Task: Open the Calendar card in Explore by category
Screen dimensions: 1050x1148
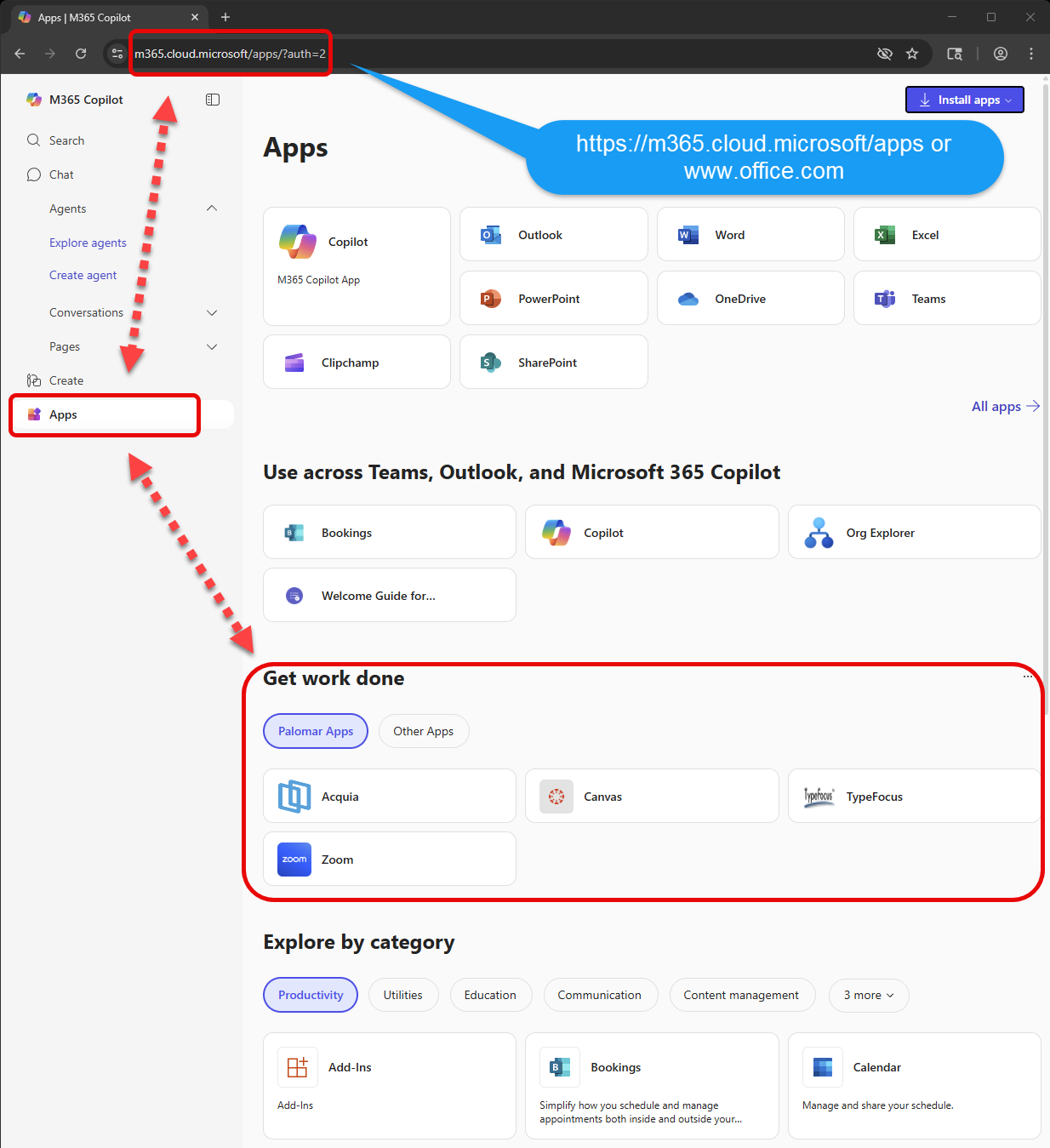Action: 915,1086
